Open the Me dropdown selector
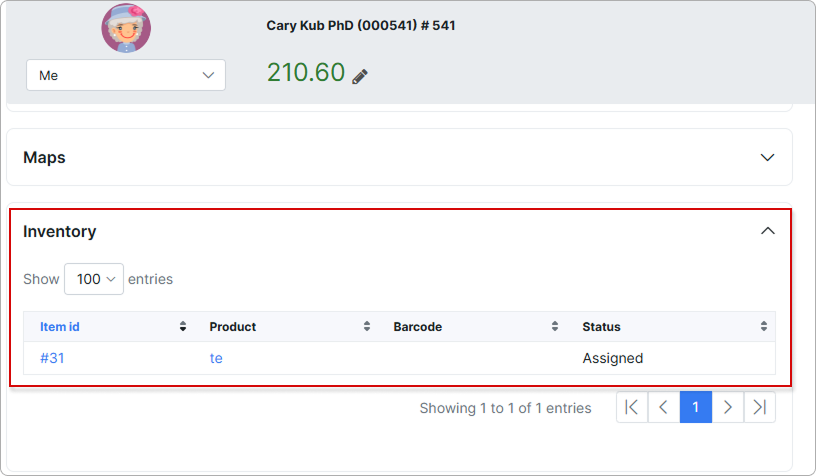Viewport: 816px width, 476px height. (126, 75)
